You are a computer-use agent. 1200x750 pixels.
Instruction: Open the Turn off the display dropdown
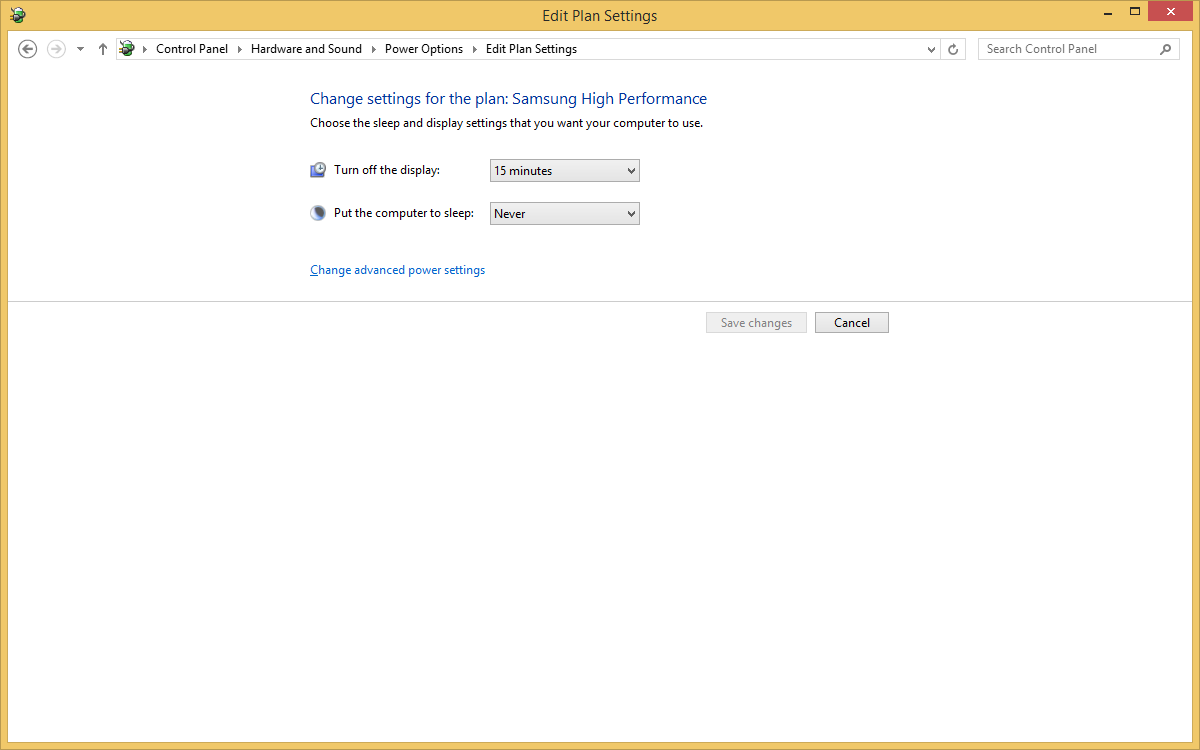pos(565,171)
